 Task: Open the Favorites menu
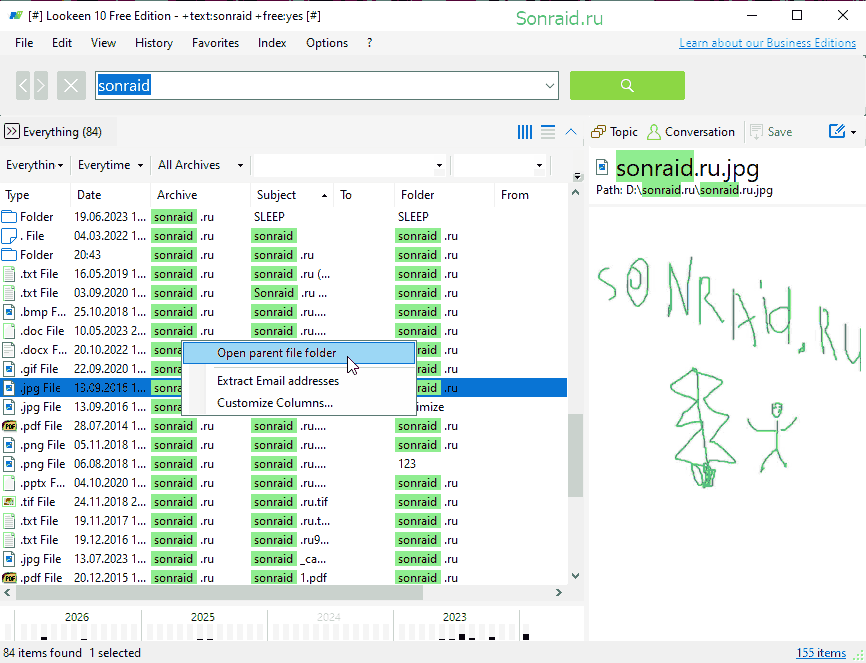pos(215,43)
